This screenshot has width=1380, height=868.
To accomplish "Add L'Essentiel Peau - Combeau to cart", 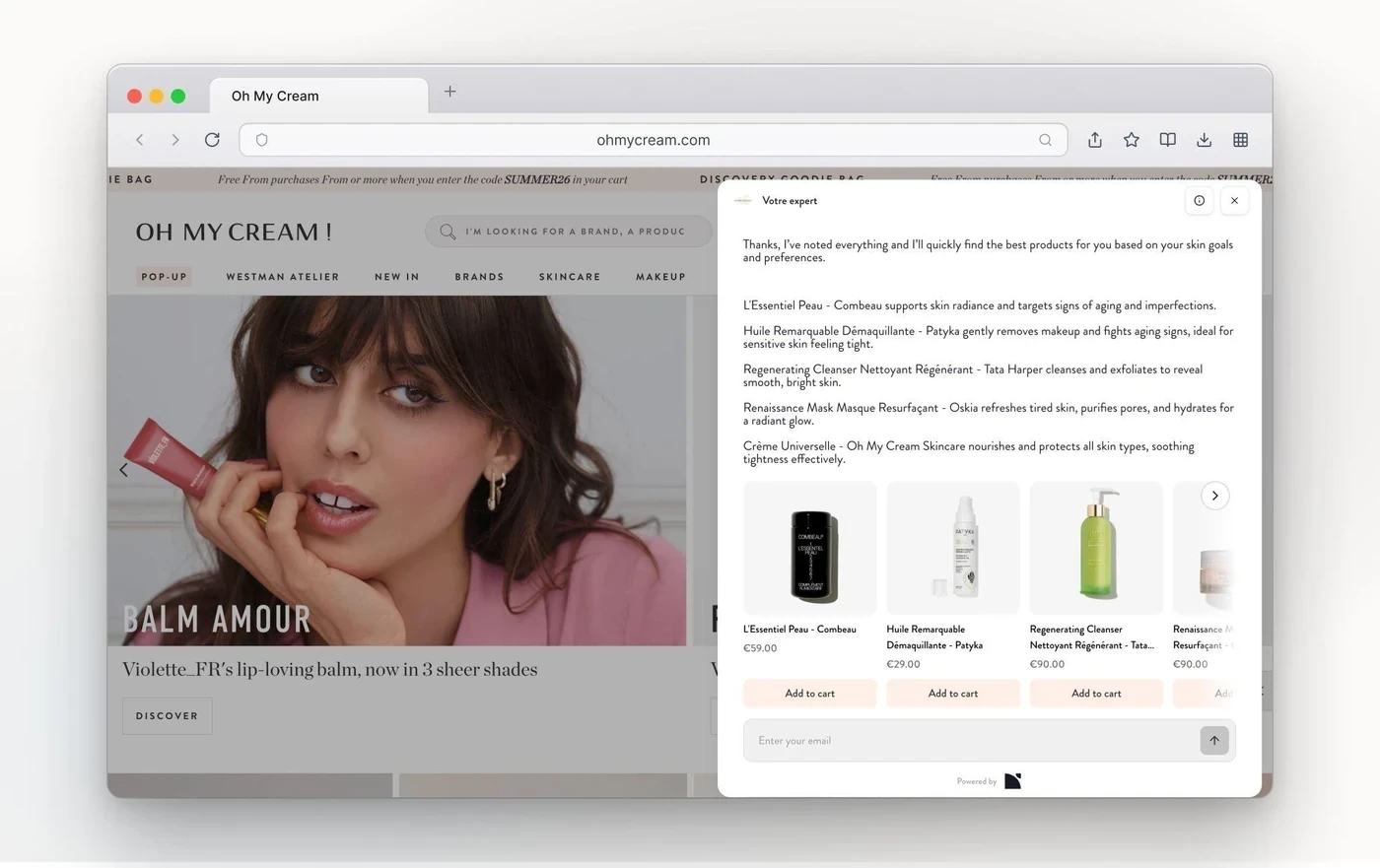I will 809,694.
